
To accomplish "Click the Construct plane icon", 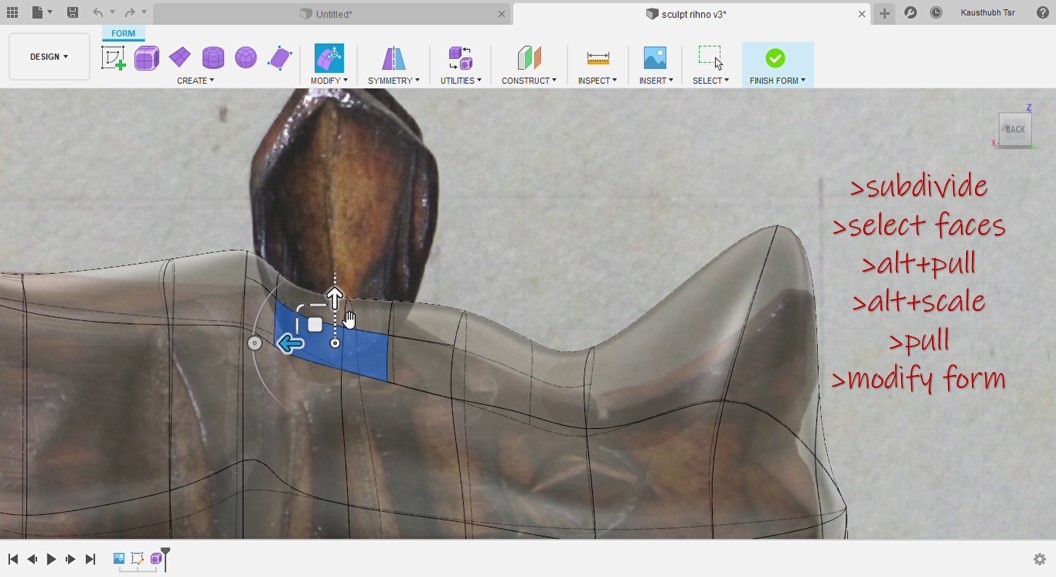I will pos(529,58).
